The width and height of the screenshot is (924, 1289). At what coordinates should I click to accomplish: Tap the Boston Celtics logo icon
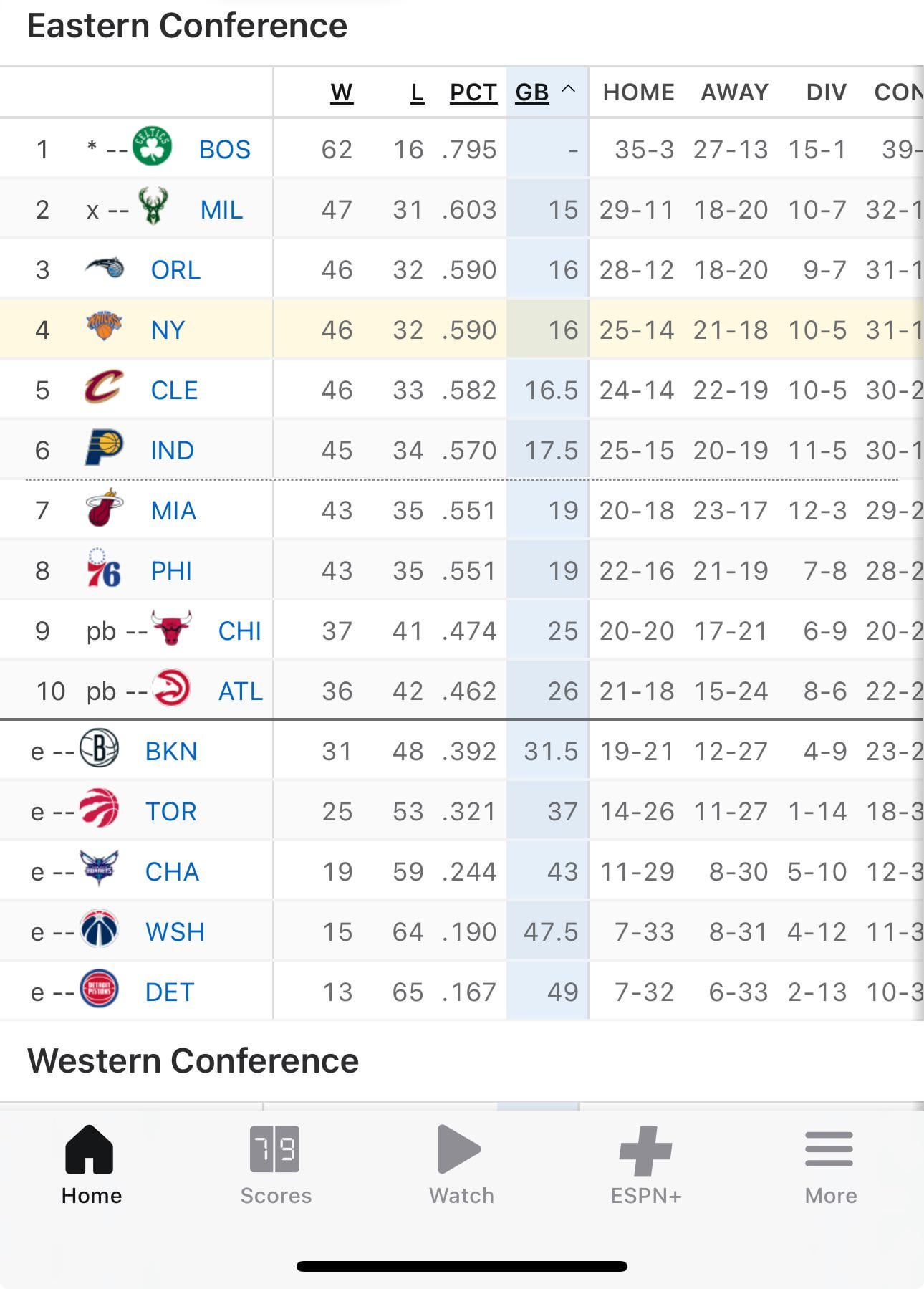[152, 146]
